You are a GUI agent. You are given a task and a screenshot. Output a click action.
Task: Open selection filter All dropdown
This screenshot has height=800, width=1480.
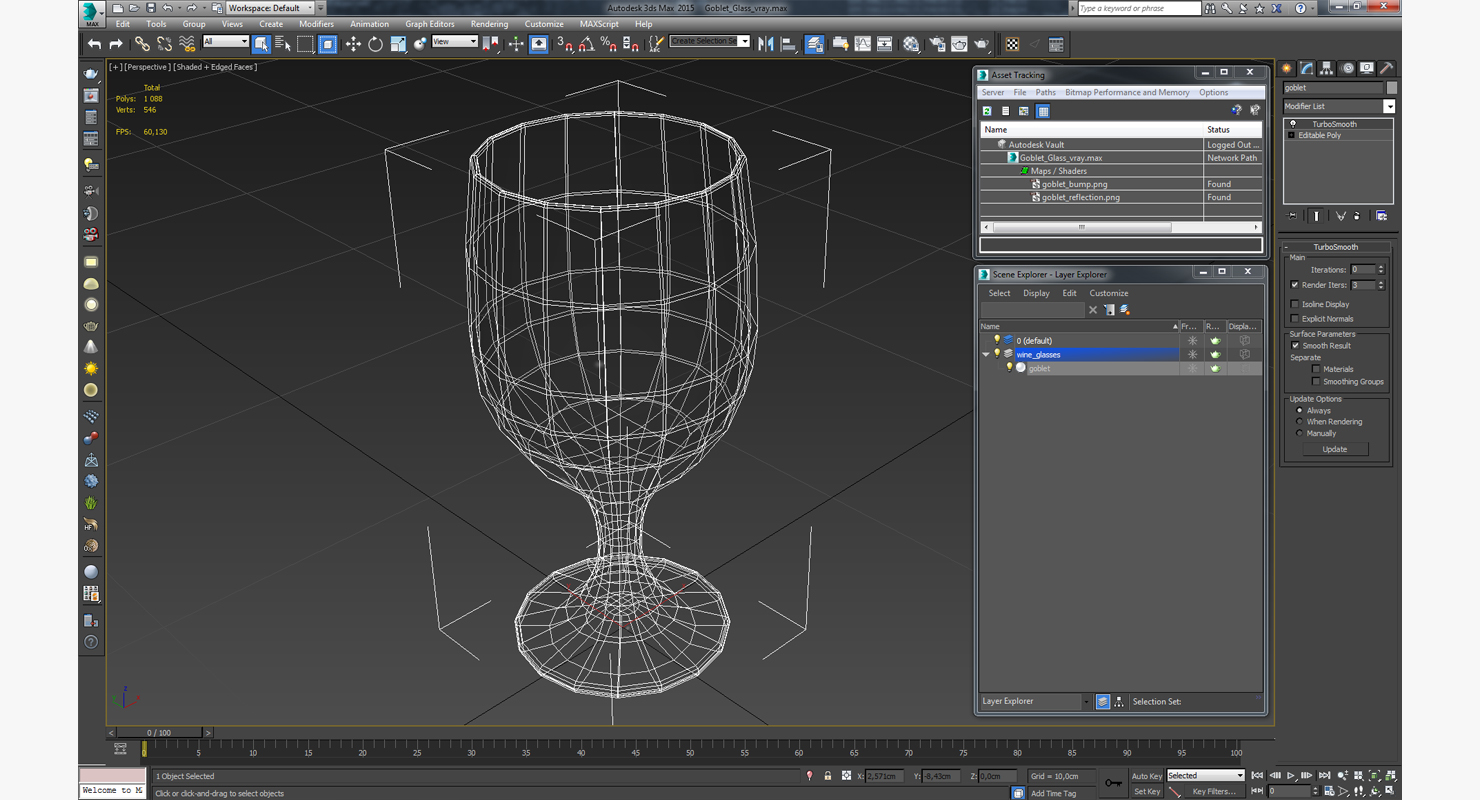click(x=225, y=42)
